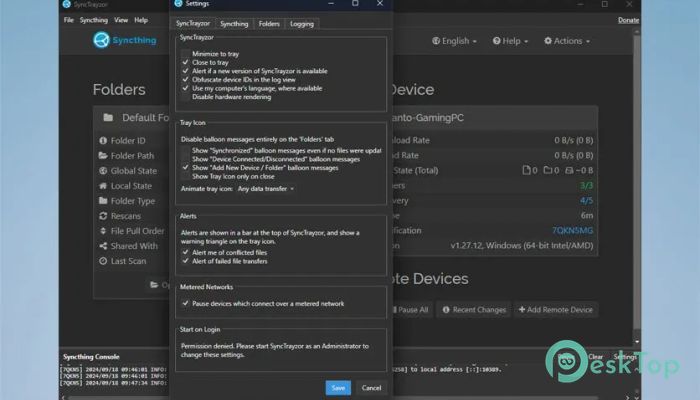Click the file count icon in State row
700x400 pixels.
(x=526, y=170)
